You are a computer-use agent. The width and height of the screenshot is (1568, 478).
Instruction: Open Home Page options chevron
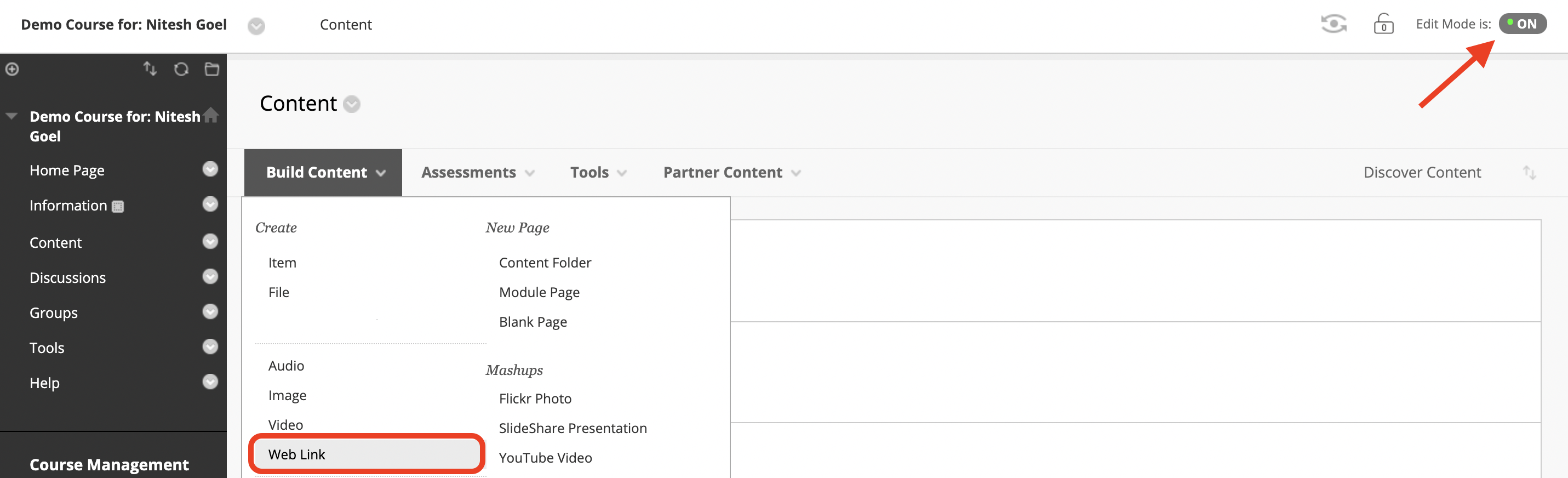(x=210, y=169)
